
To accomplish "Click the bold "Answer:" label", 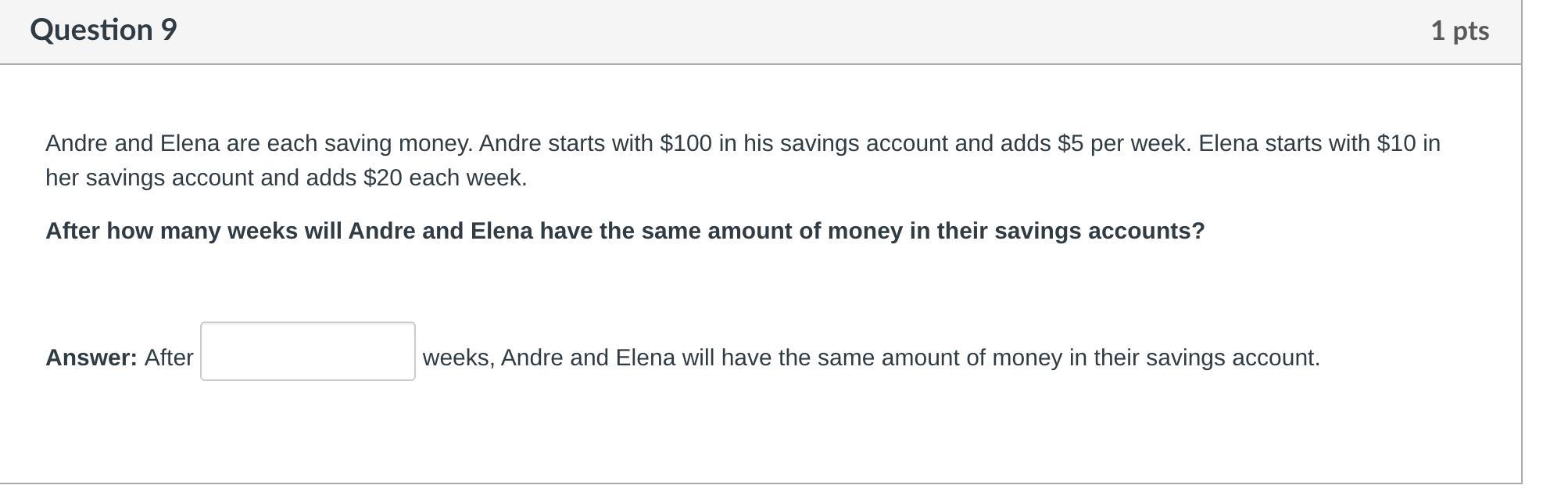I will [x=91, y=358].
